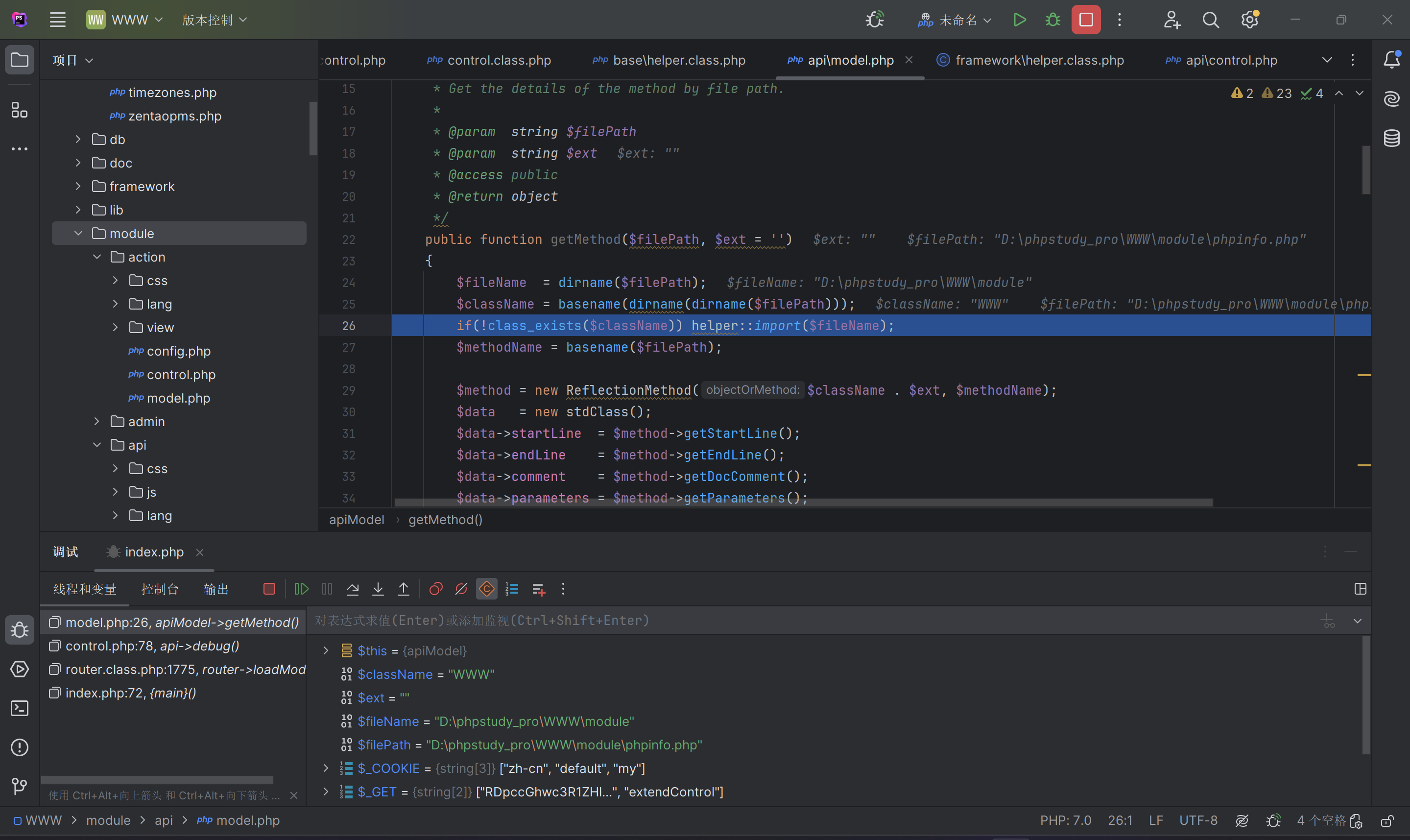Click the red Stop button in title bar
The image size is (1410, 840).
(1086, 20)
